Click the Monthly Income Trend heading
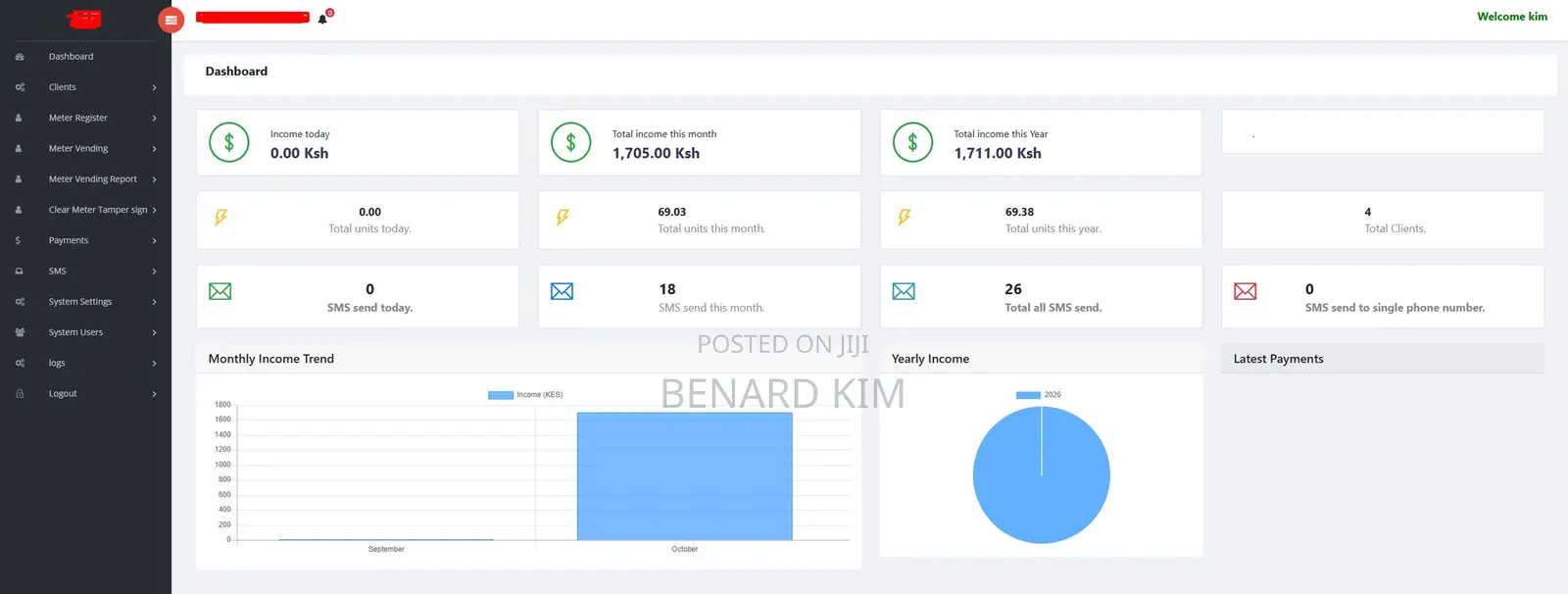1568x594 pixels. point(271,359)
